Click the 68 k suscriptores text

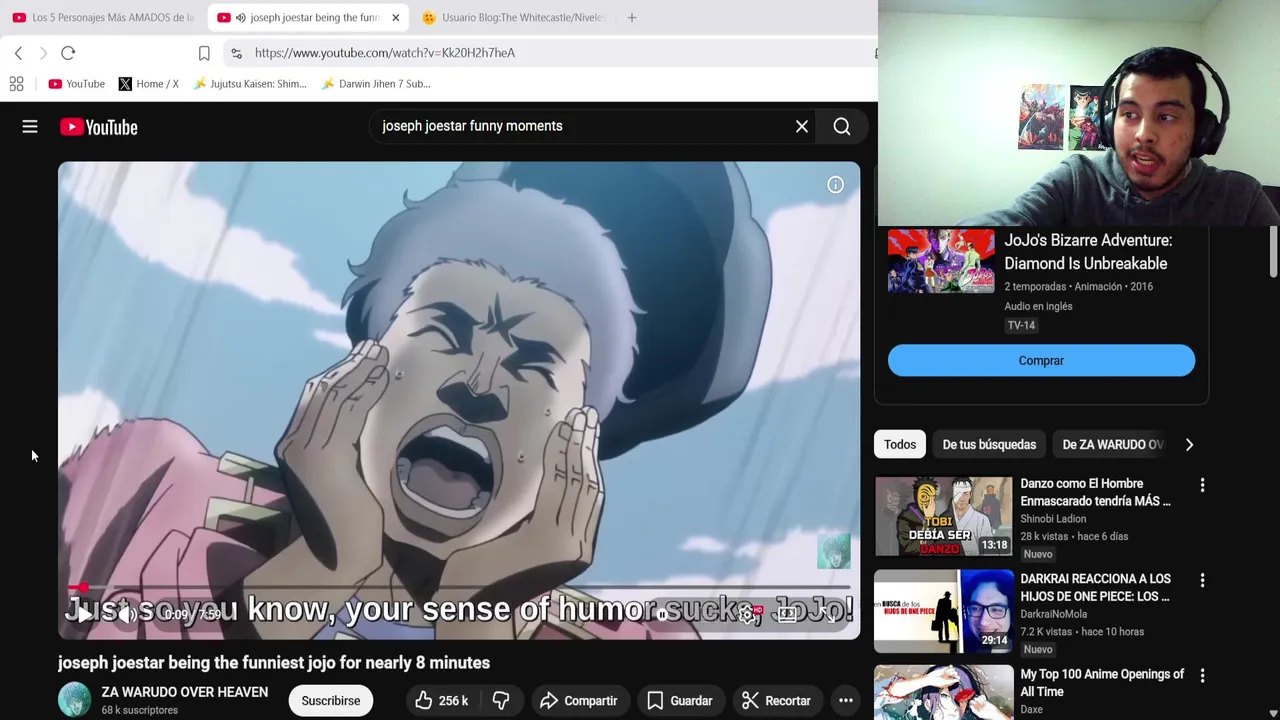pyautogui.click(x=139, y=711)
